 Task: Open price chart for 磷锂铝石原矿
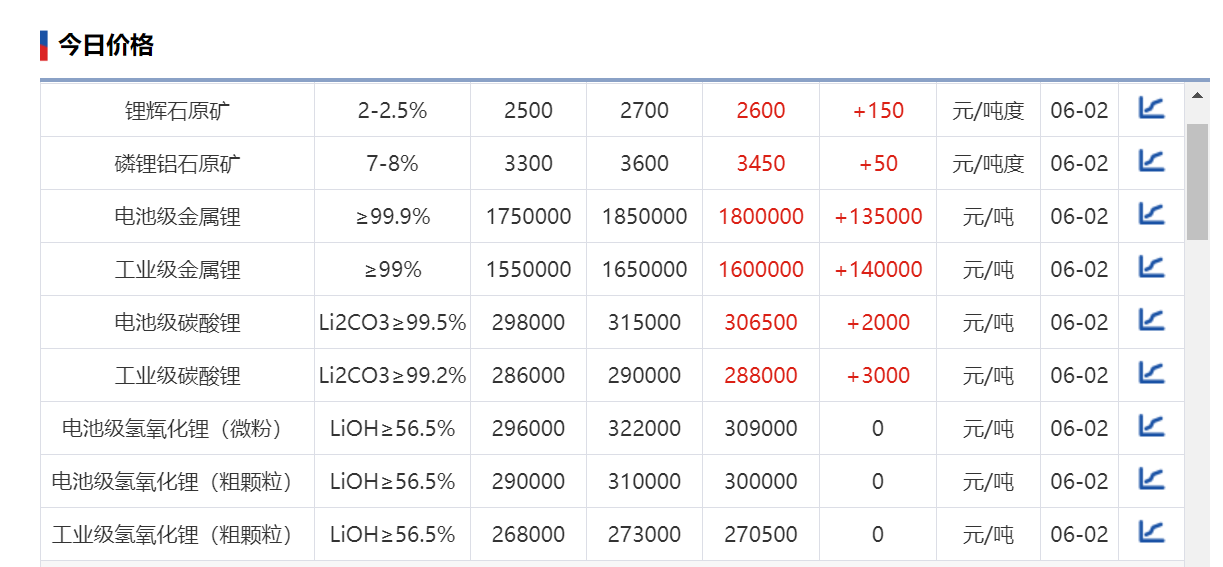(x=1152, y=161)
